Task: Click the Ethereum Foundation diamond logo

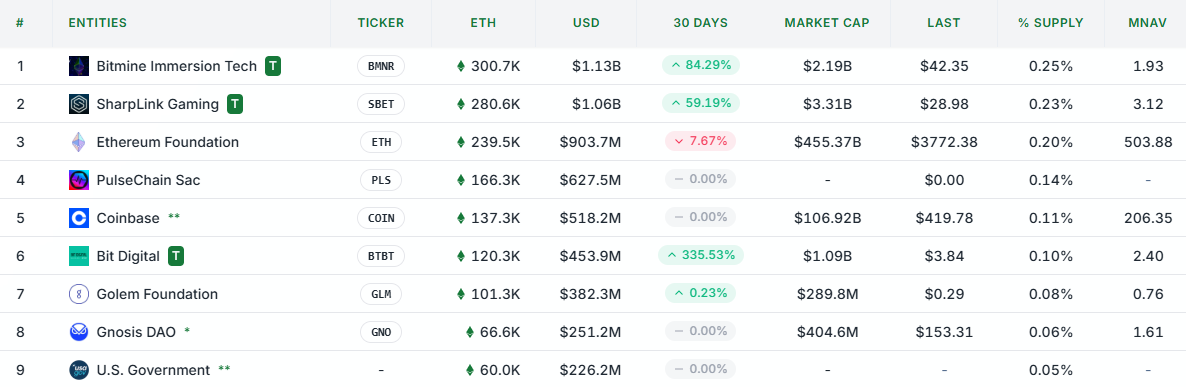Action: pyautogui.click(x=79, y=142)
